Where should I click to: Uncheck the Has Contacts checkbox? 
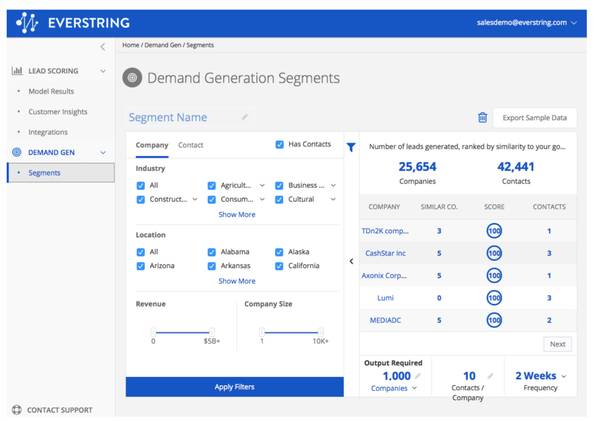coord(279,145)
